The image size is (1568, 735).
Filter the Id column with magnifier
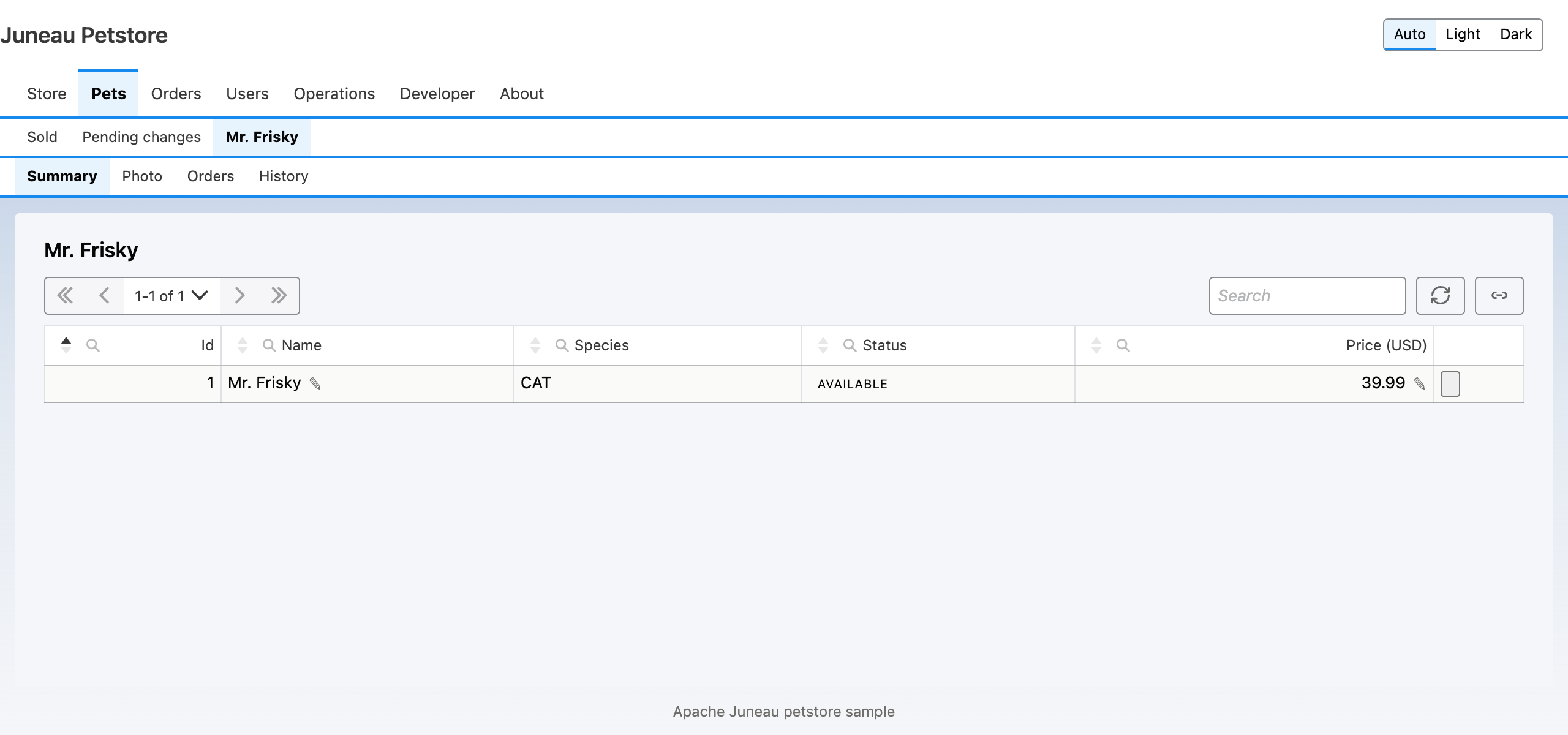93,345
